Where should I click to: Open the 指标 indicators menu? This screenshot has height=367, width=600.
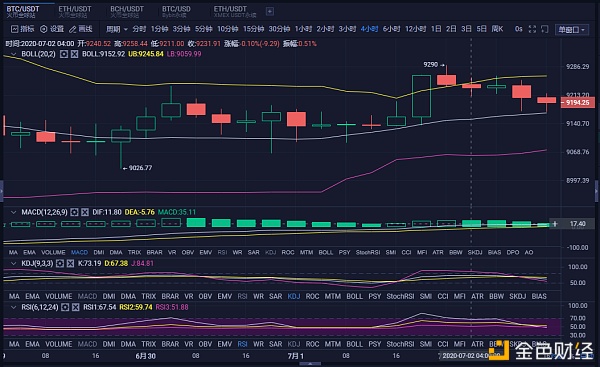coord(23,29)
